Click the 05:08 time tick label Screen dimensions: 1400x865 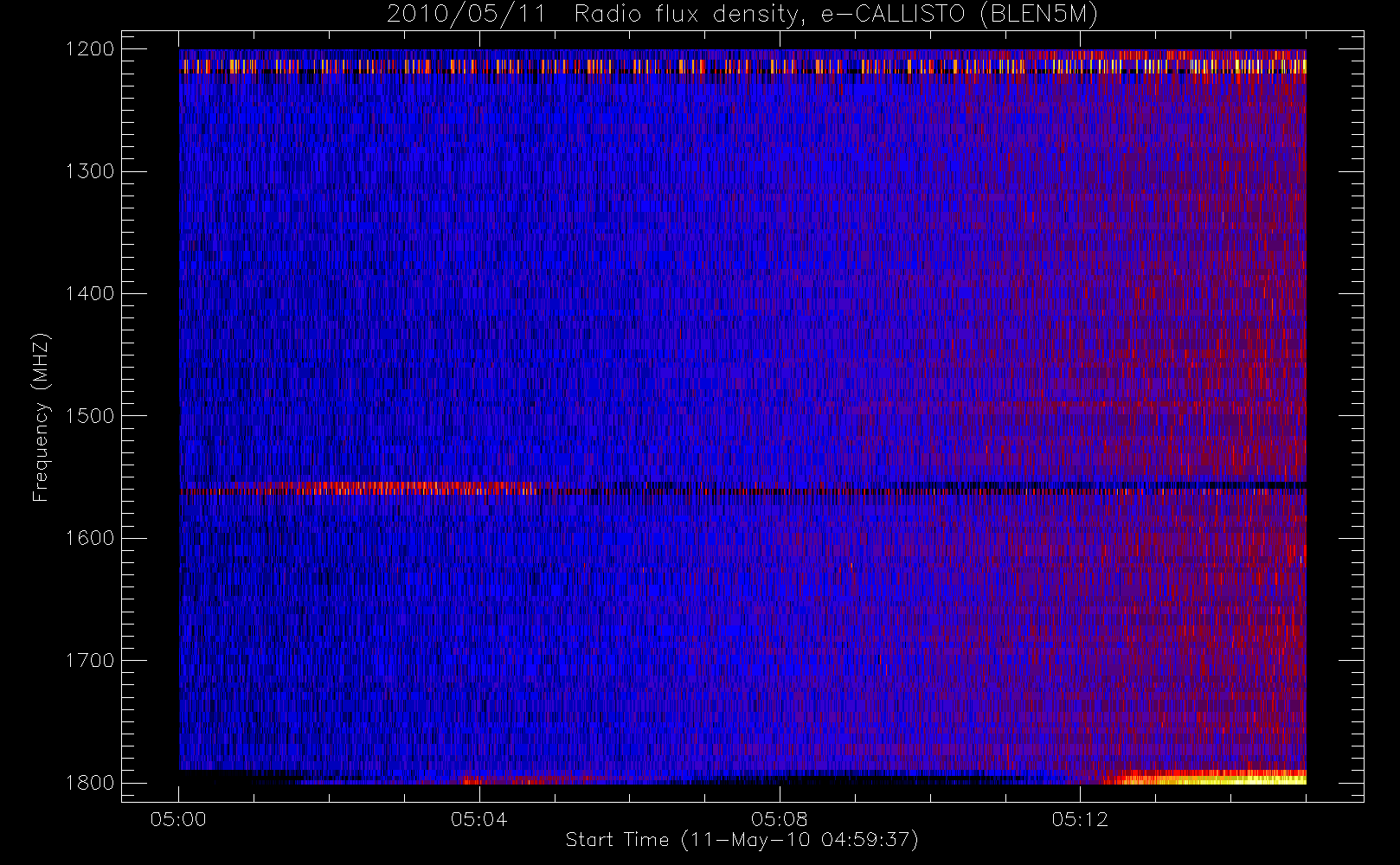coord(779,819)
